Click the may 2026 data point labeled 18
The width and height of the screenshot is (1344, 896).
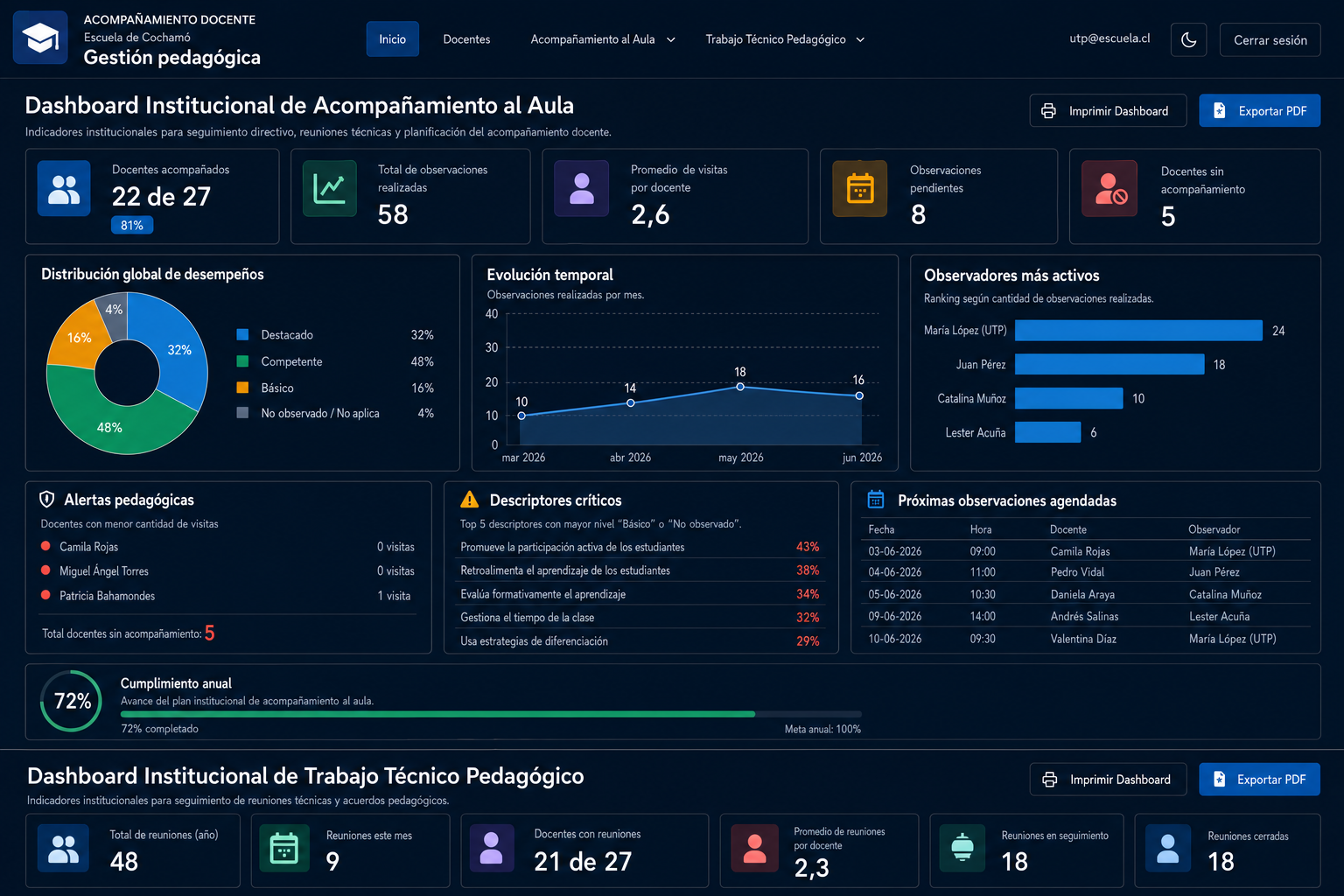pos(740,387)
